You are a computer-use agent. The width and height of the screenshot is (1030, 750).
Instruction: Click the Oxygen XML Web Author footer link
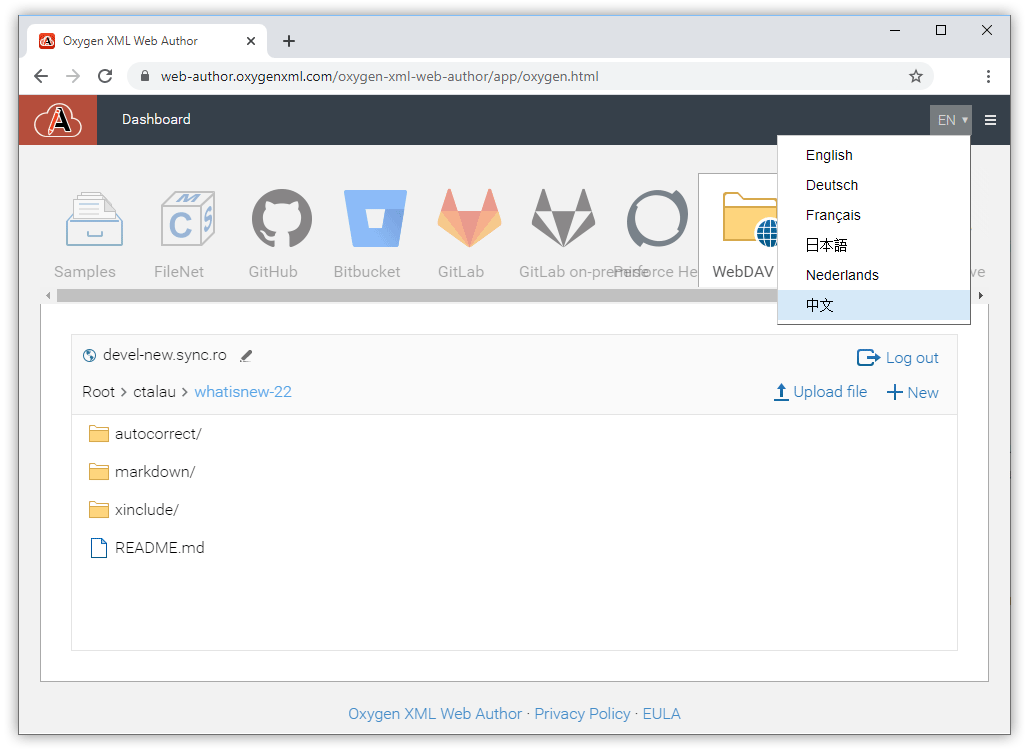click(x=435, y=714)
